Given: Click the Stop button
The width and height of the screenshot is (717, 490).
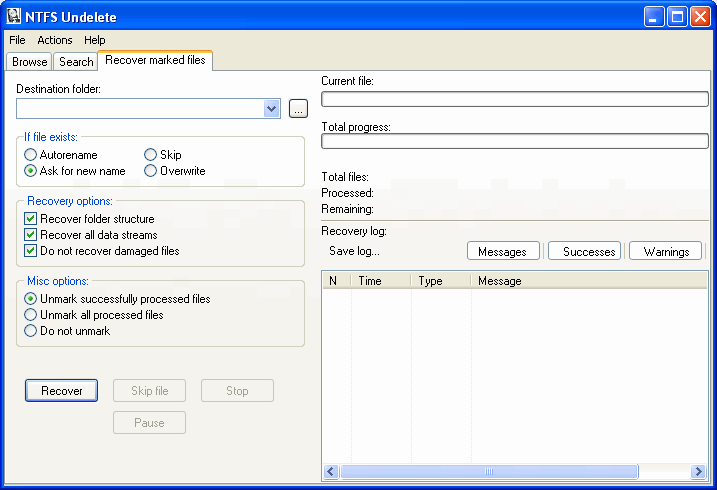Looking at the screenshot, I should 237,391.
